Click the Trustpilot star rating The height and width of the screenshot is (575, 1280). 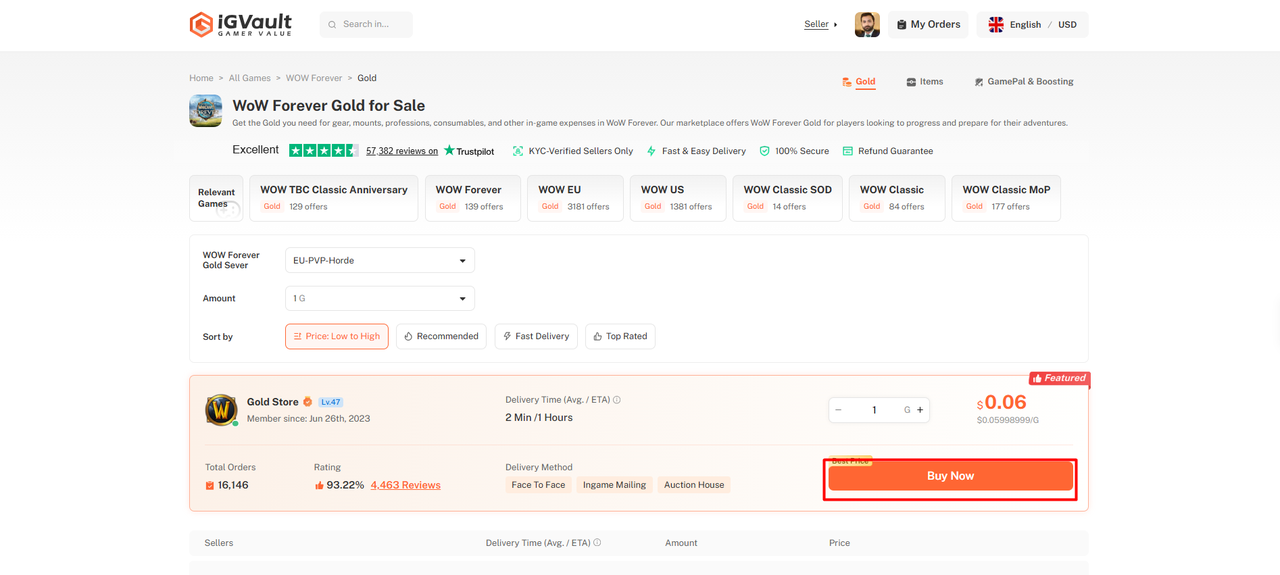323,151
